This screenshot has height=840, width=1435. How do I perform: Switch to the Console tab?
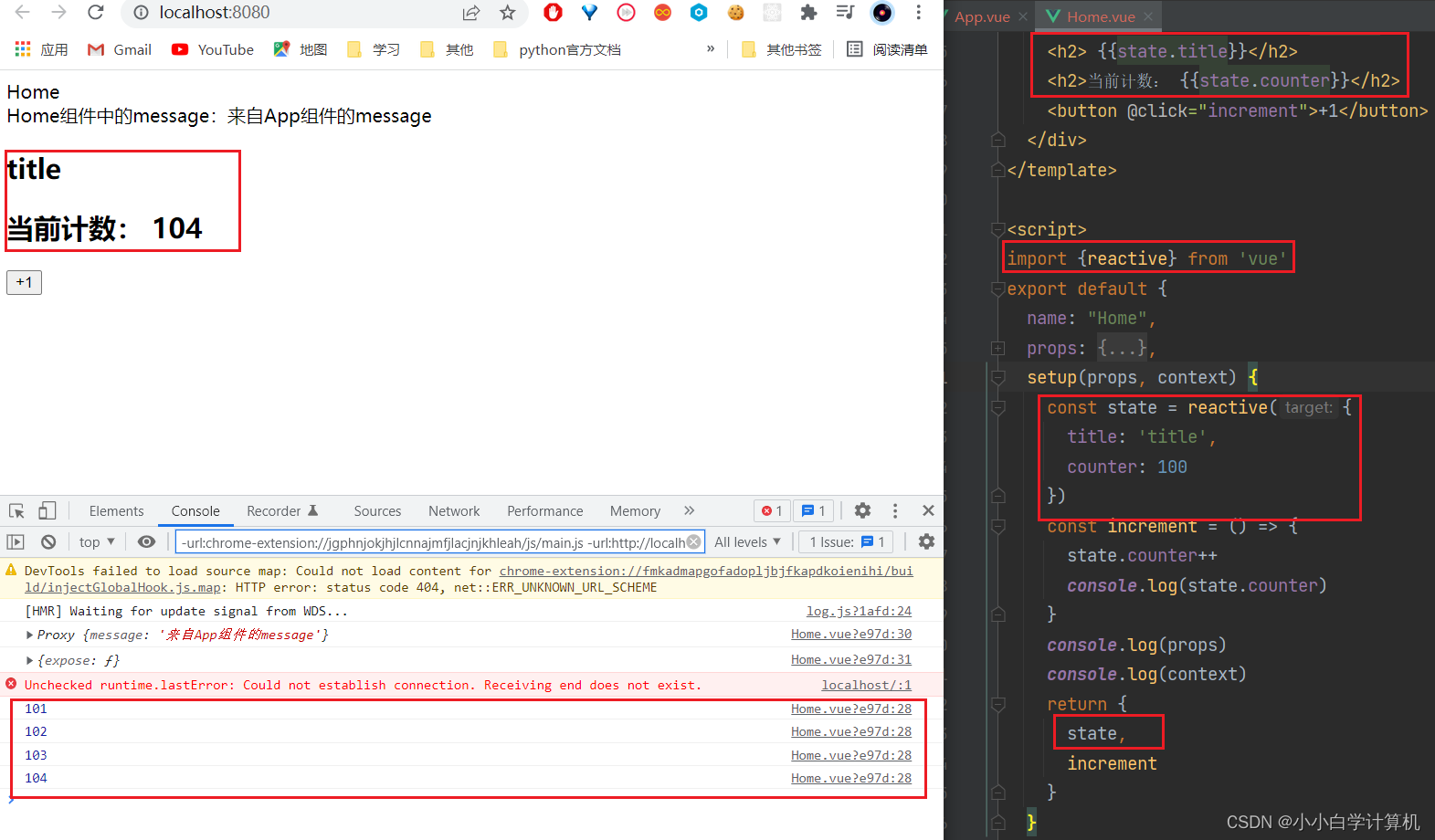[195, 511]
